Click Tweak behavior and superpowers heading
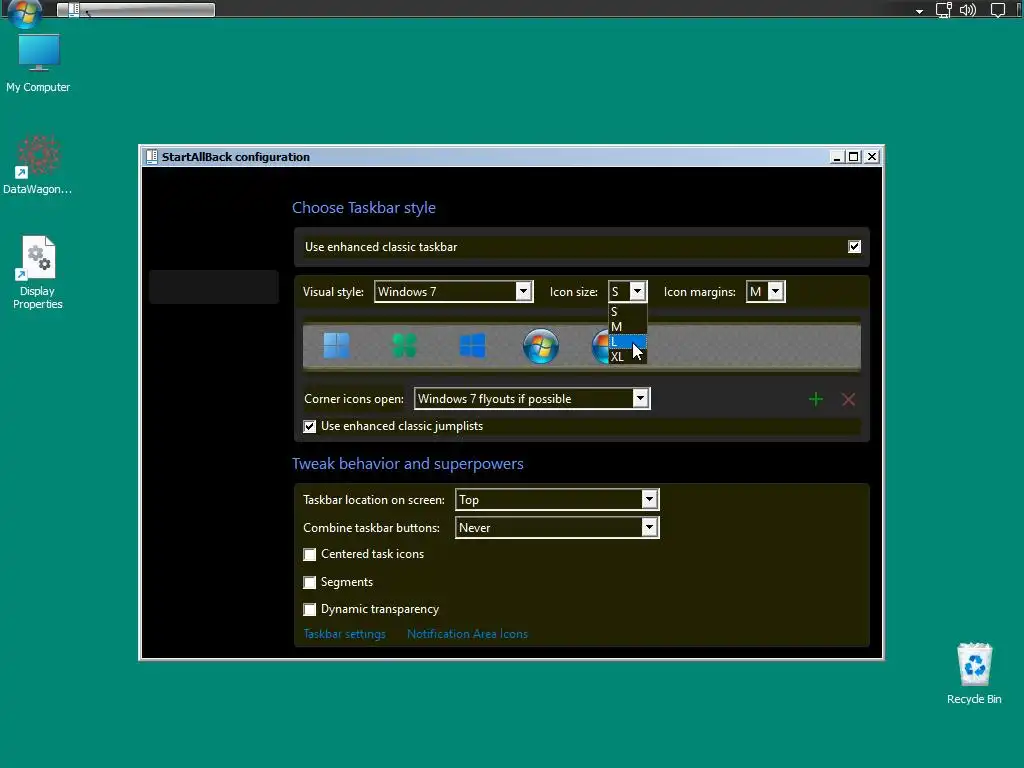This screenshot has height=768, width=1024. point(408,464)
